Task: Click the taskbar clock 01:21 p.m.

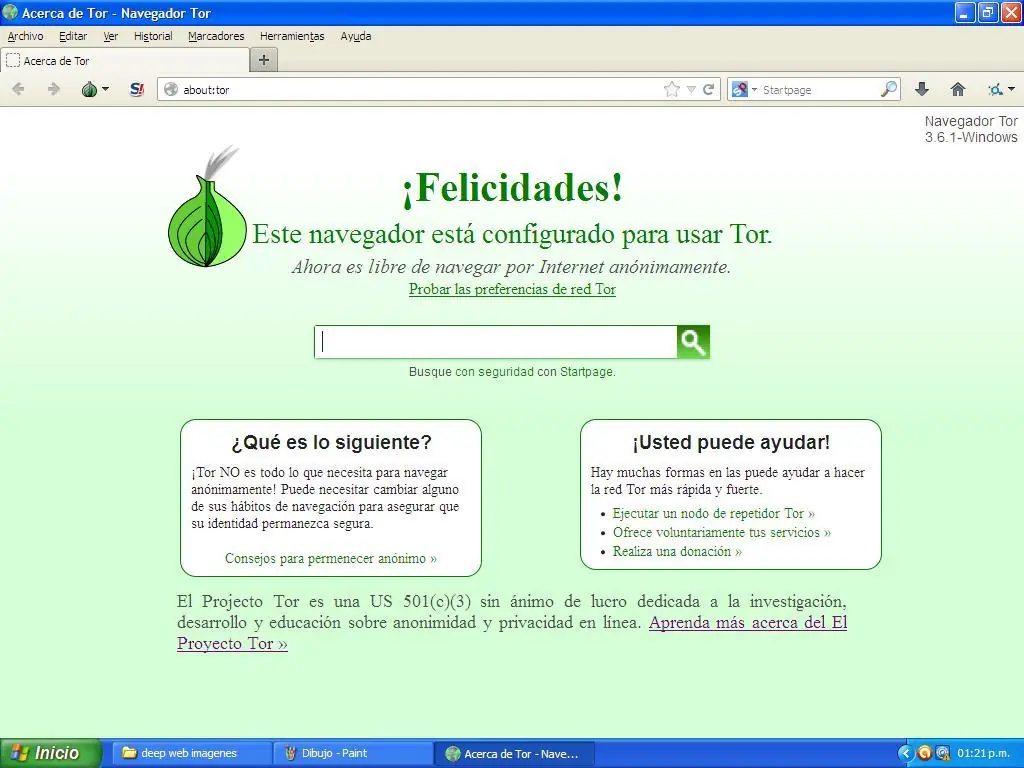Action: (984, 754)
